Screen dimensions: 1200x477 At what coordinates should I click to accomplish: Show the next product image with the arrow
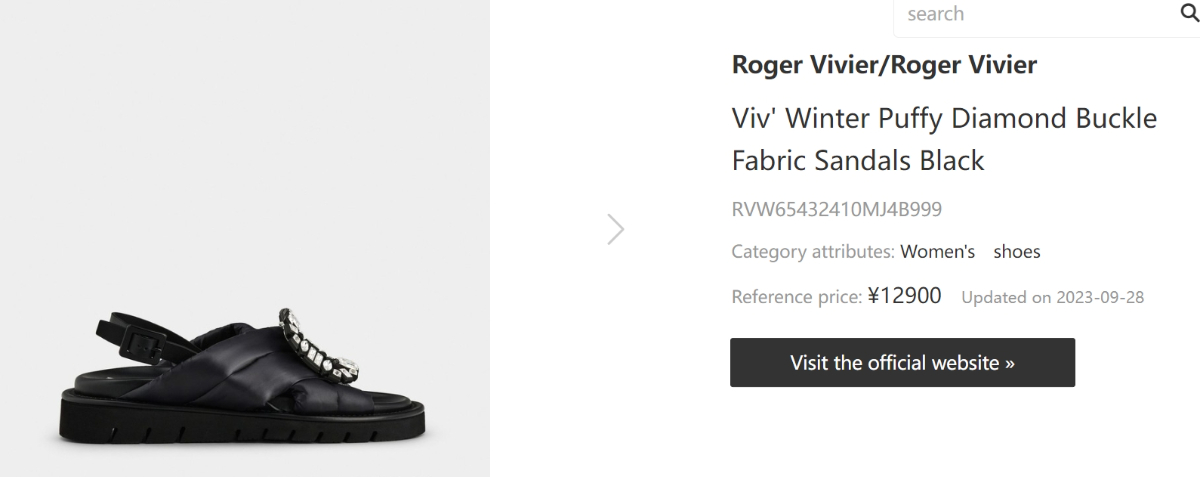point(616,229)
